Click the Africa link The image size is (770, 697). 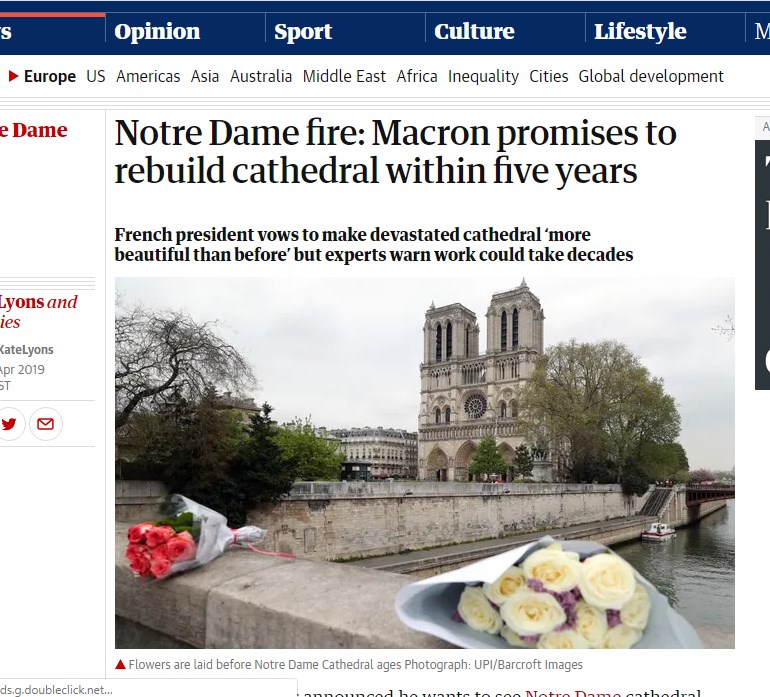pyautogui.click(x=417, y=76)
